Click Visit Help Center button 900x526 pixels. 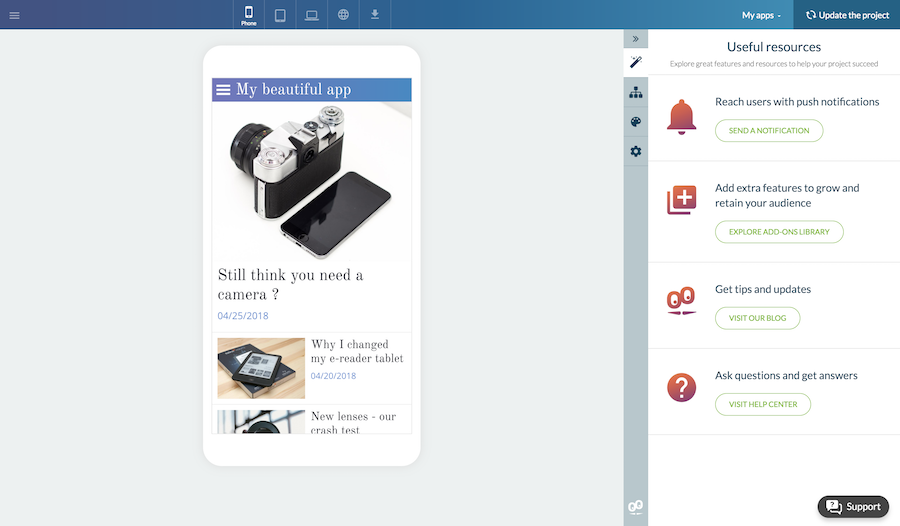coord(762,404)
